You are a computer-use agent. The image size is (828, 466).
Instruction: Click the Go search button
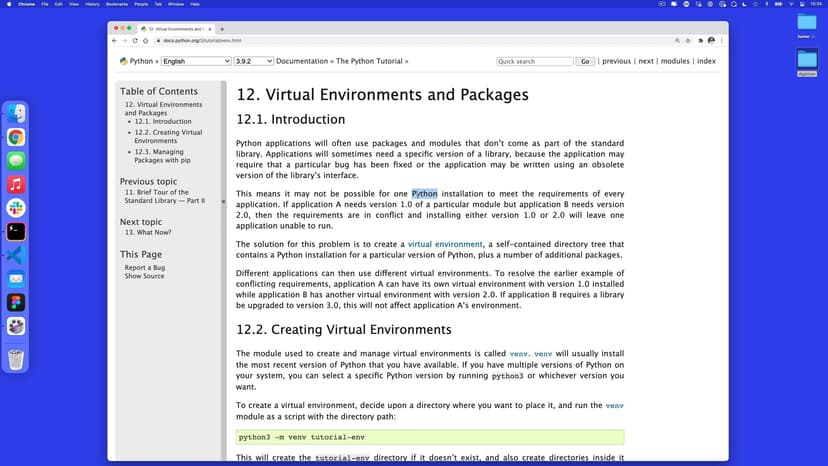tap(585, 61)
